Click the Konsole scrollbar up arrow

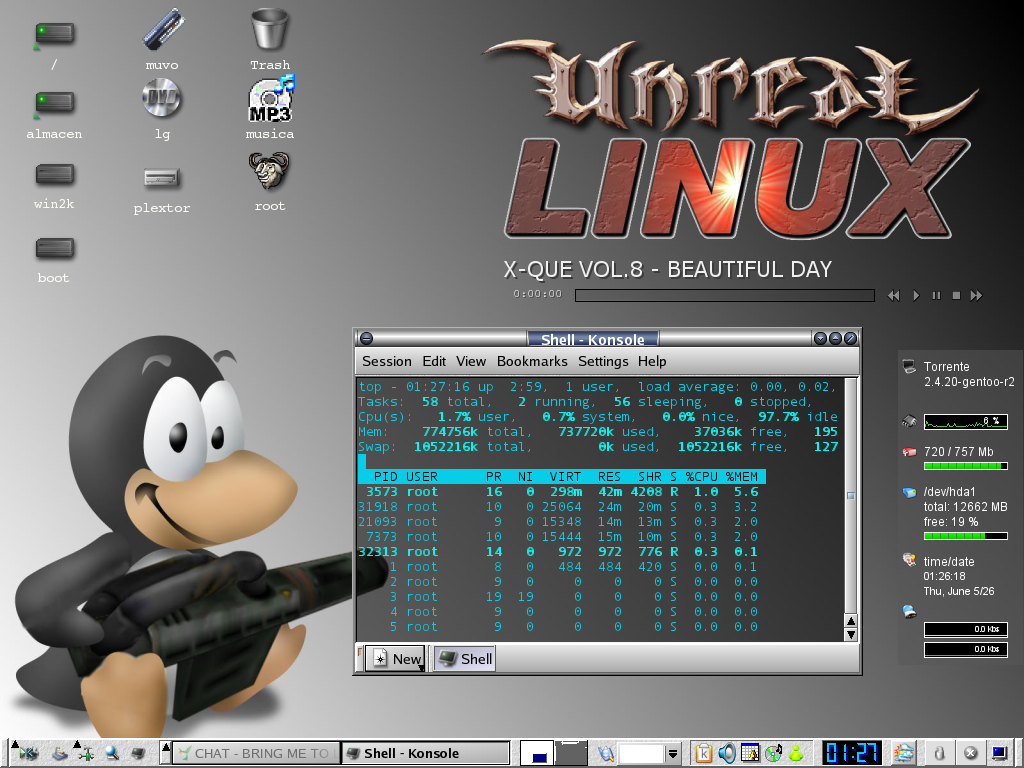[x=850, y=620]
